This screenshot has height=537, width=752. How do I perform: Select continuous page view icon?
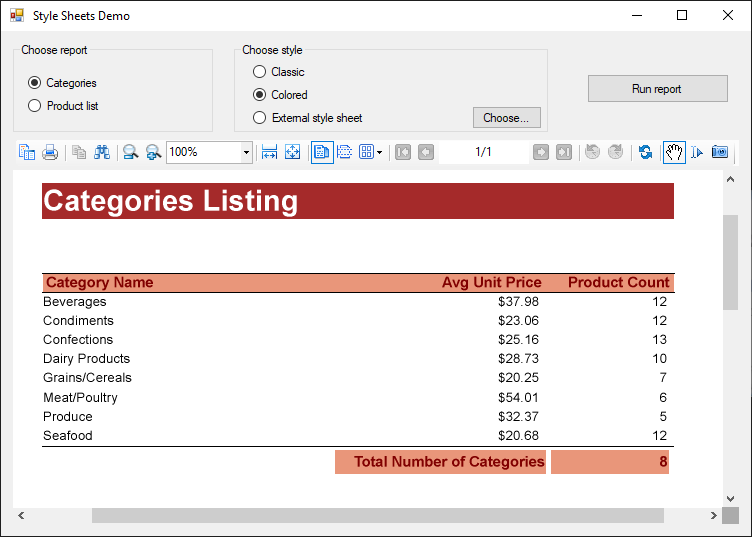point(345,152)
